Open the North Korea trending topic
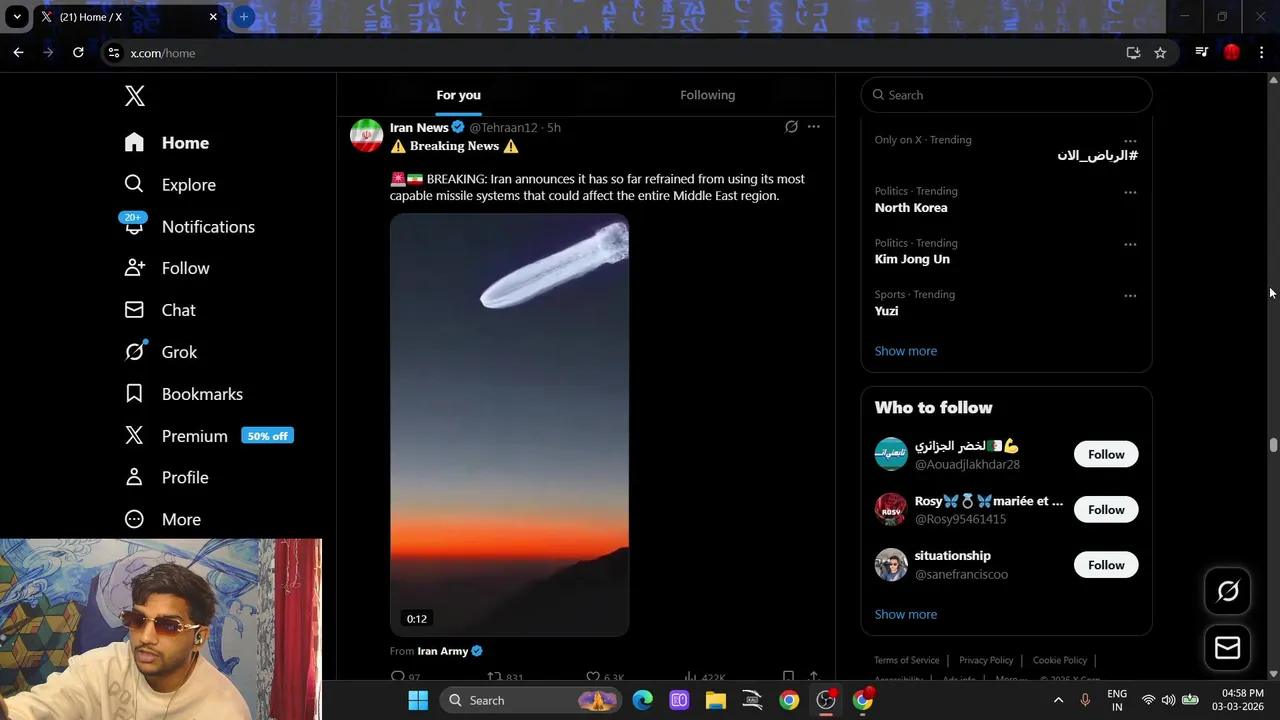This screenshot has height=720, width=1280. (x=911, y=208)
